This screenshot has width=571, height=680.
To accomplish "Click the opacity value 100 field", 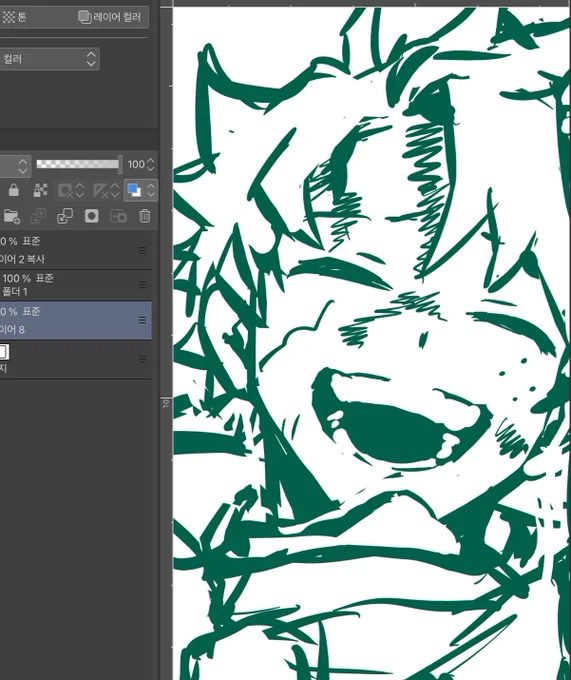I will 136,164.
